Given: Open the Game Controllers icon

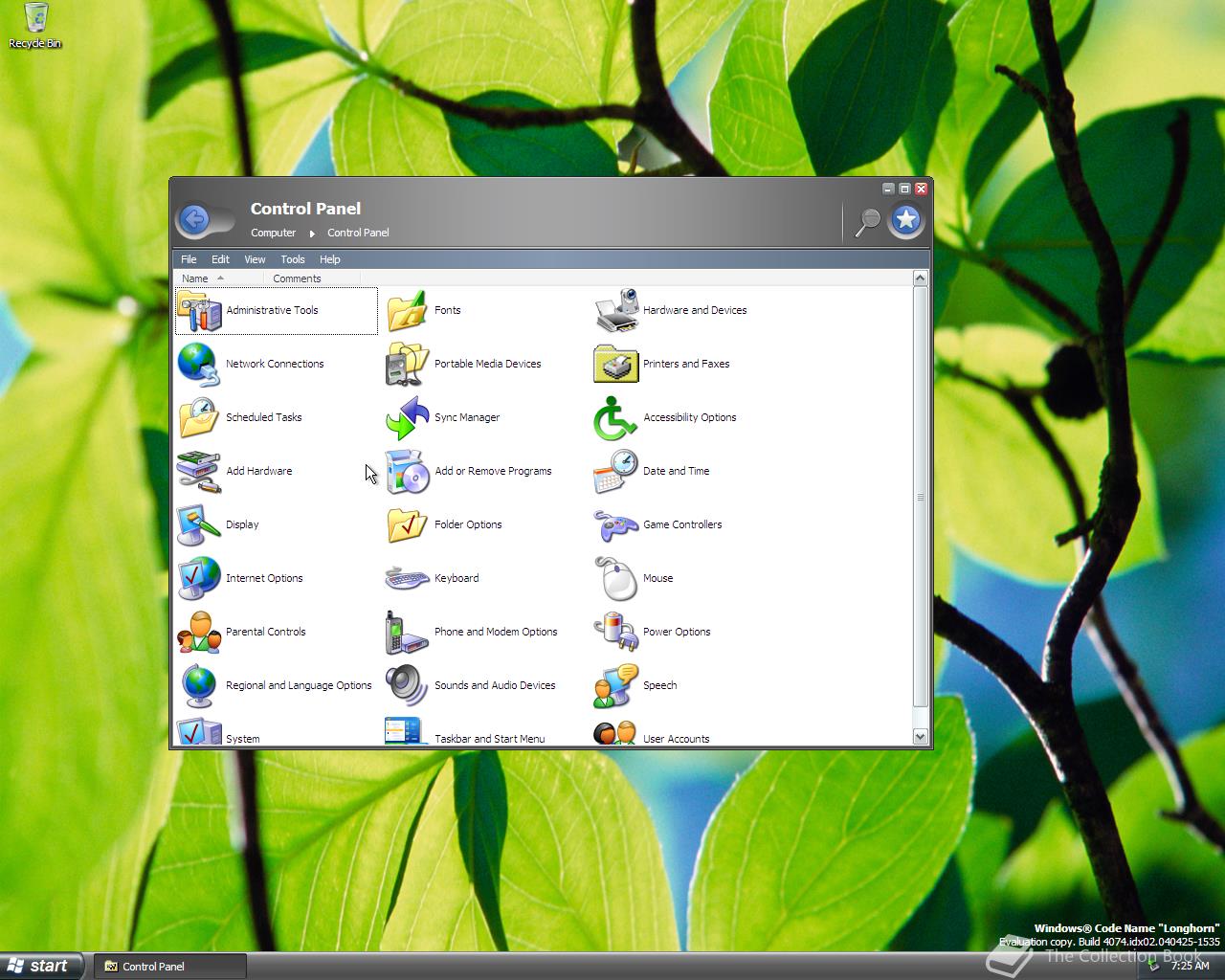Looking at the screenshot, I should [x=616, y=525].
